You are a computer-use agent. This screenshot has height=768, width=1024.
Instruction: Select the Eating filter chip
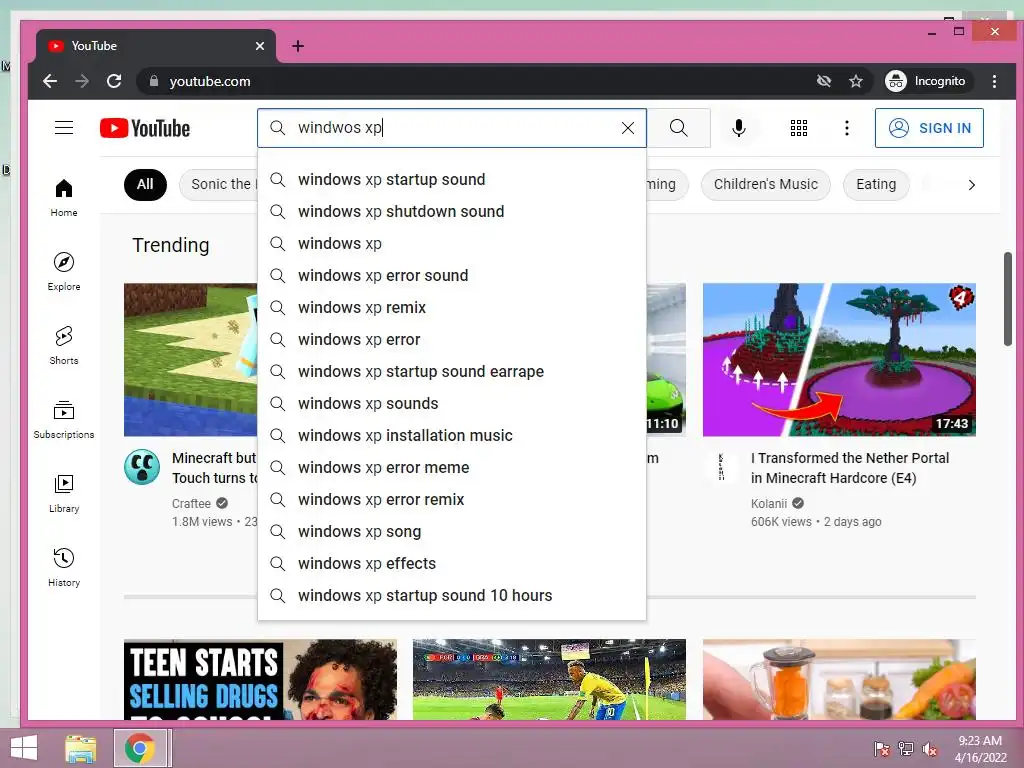pyautogui.click(x=876, y=184)
